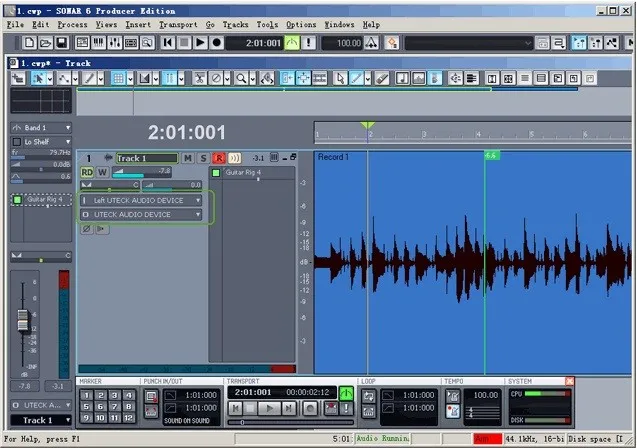Screen dimensions: 637x448
Task: Close the large transport panel with red X
Action: (x=570, y=381)
